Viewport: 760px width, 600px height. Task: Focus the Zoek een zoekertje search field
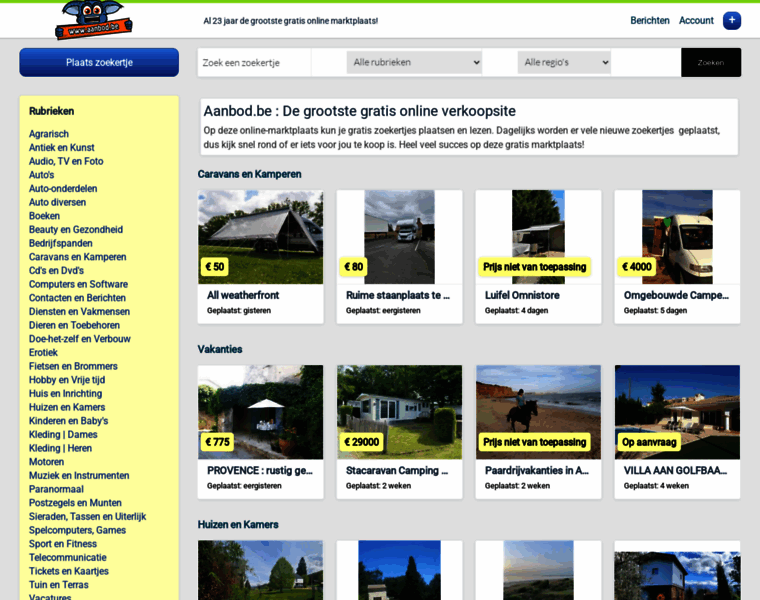[x=254, y=63]
